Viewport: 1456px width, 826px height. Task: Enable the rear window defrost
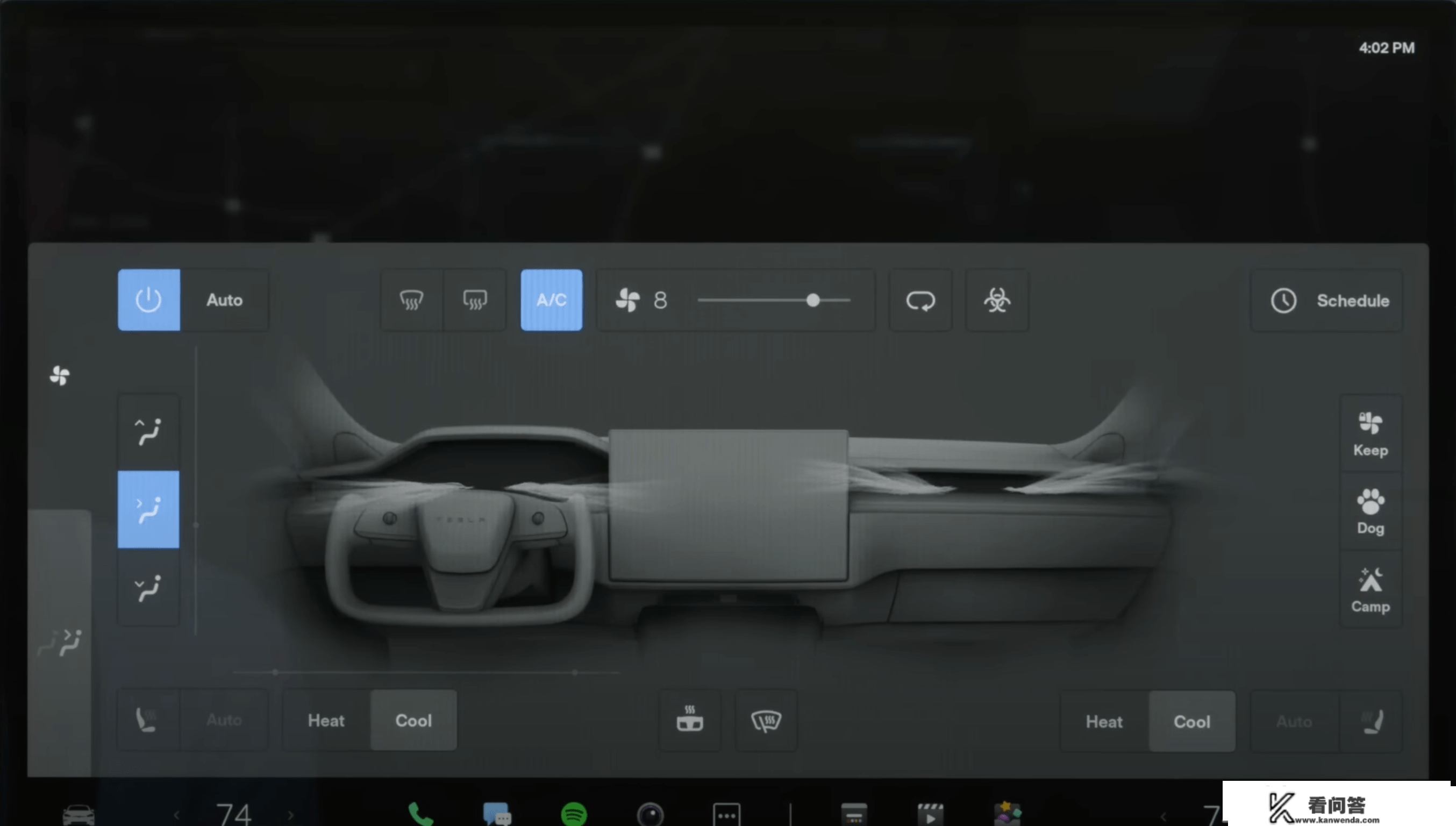(475, 300)
